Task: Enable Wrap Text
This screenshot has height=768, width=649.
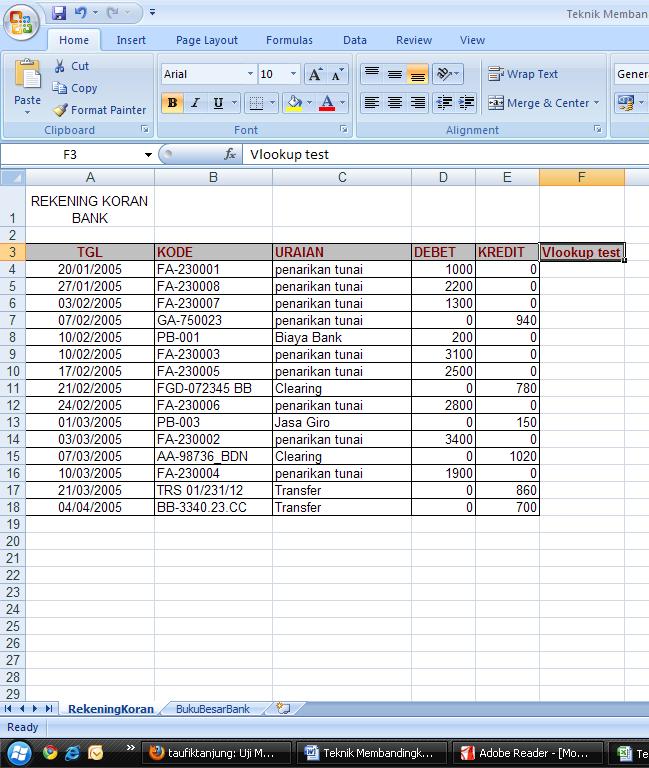Action: (523, 74)
